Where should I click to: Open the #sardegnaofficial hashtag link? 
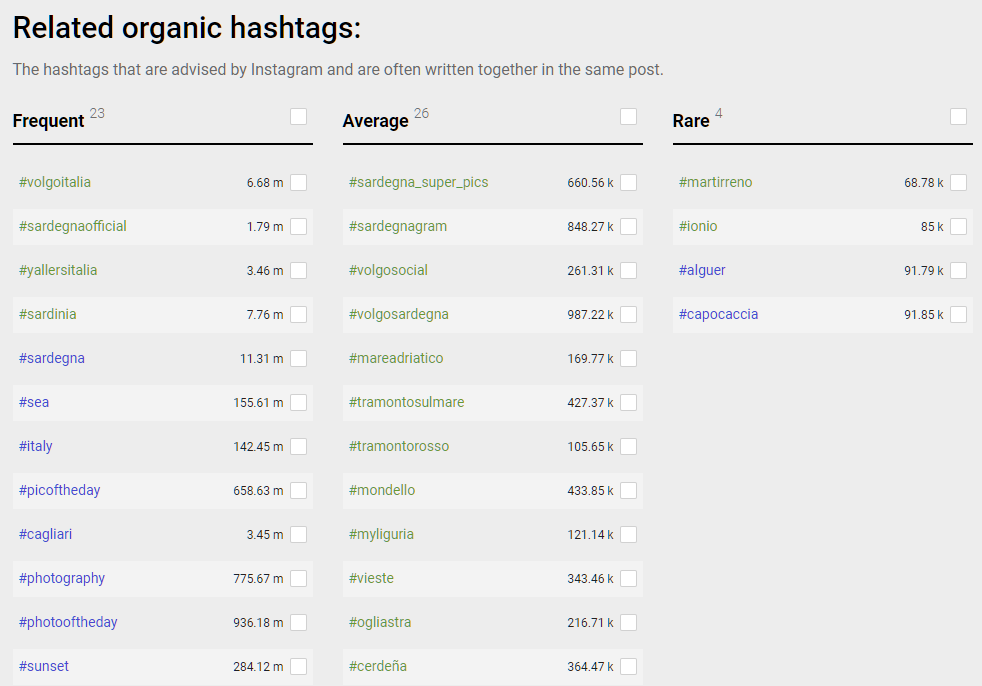[x=73, y=226]
